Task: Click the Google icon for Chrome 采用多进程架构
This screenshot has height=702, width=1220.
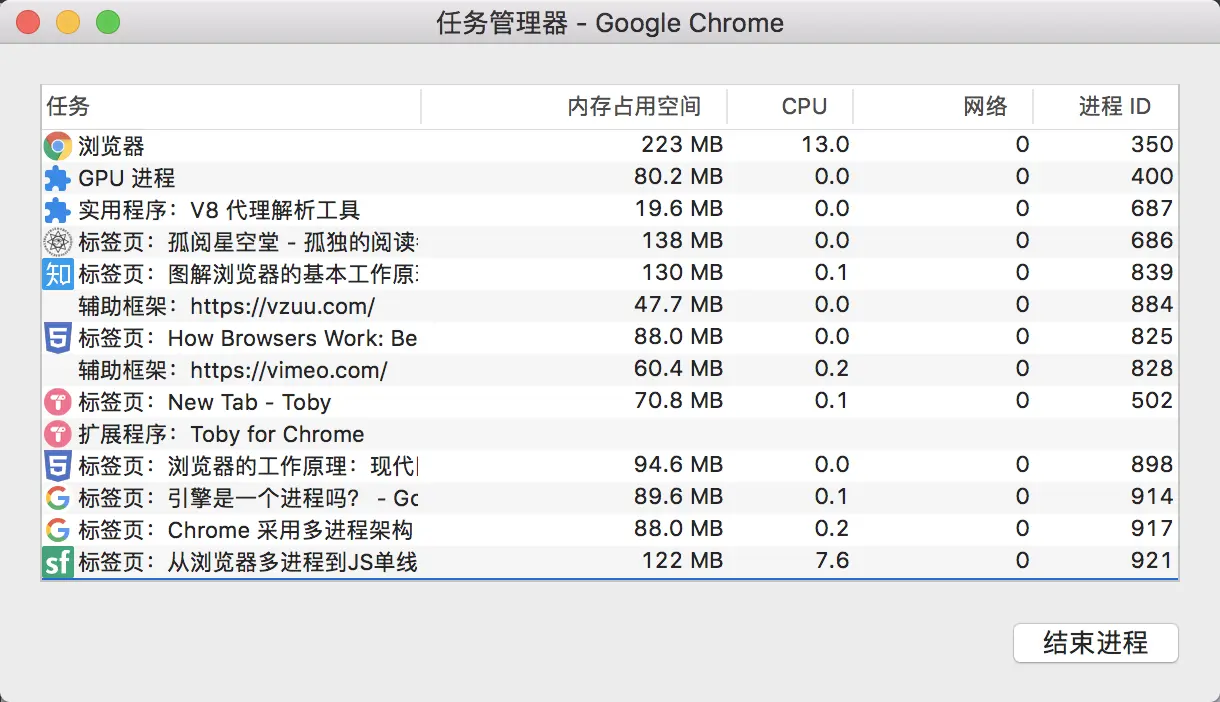Action: (x=58, y=530)
